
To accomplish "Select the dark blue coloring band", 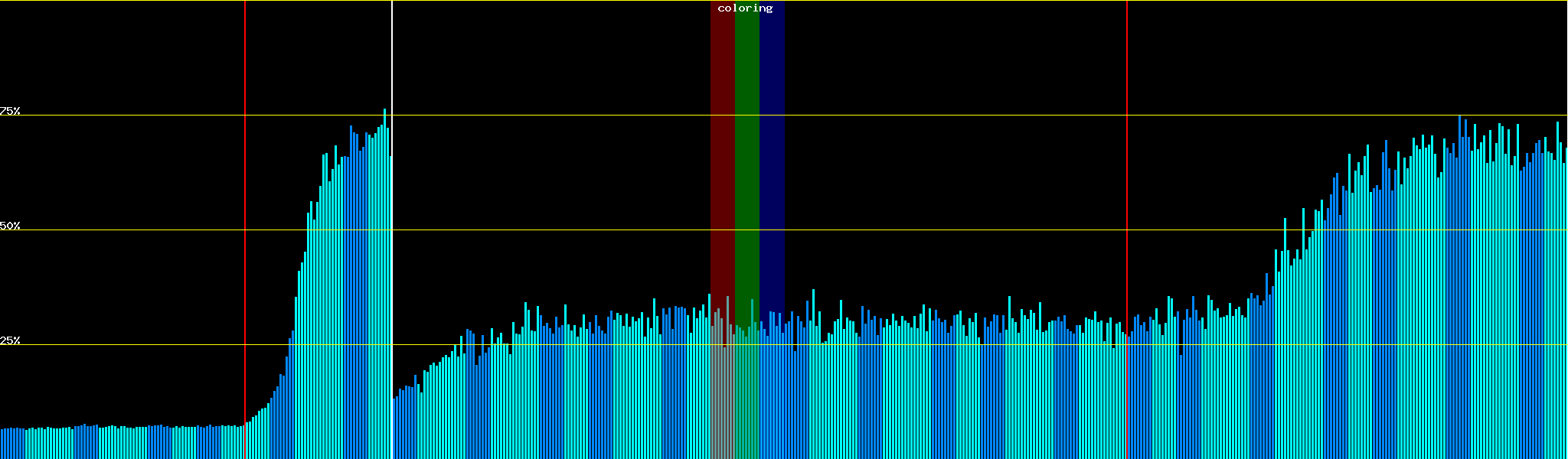I will (772, 153).
